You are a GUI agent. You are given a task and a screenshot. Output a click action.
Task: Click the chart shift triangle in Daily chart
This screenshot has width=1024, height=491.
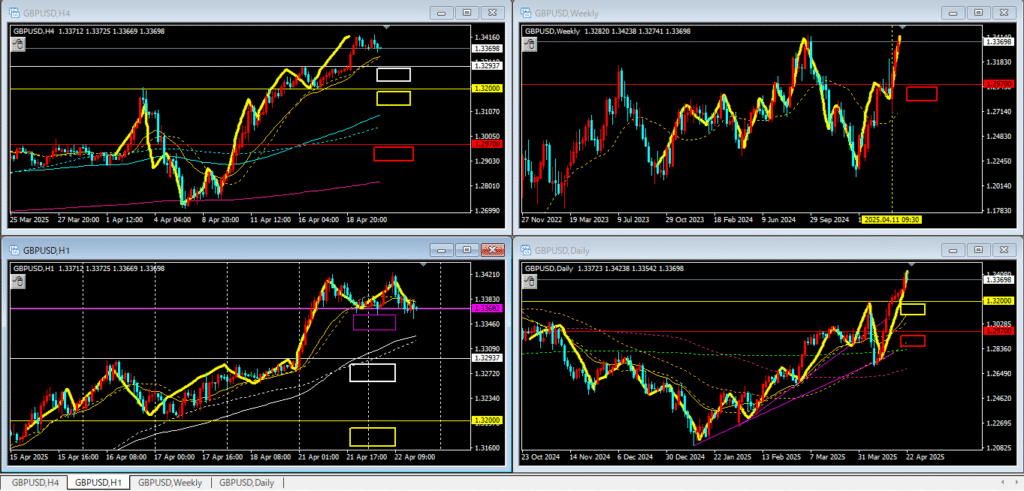(912, 264)
